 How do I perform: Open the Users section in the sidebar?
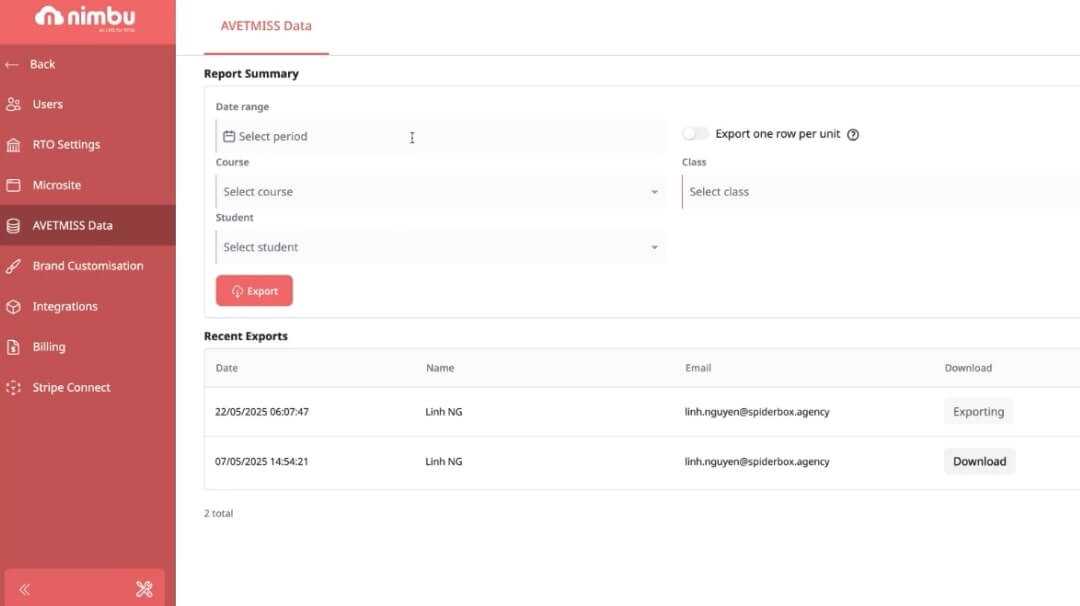(48, 103)
